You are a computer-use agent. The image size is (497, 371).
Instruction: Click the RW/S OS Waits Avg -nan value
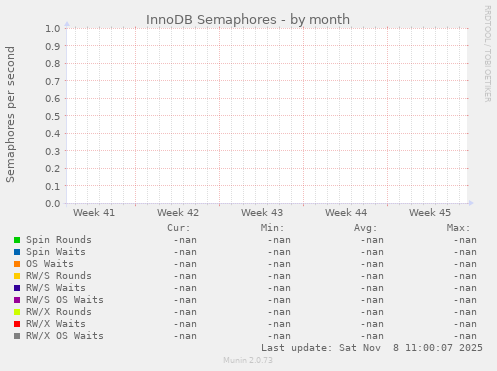pyautogui.click(x=372, y=300)
